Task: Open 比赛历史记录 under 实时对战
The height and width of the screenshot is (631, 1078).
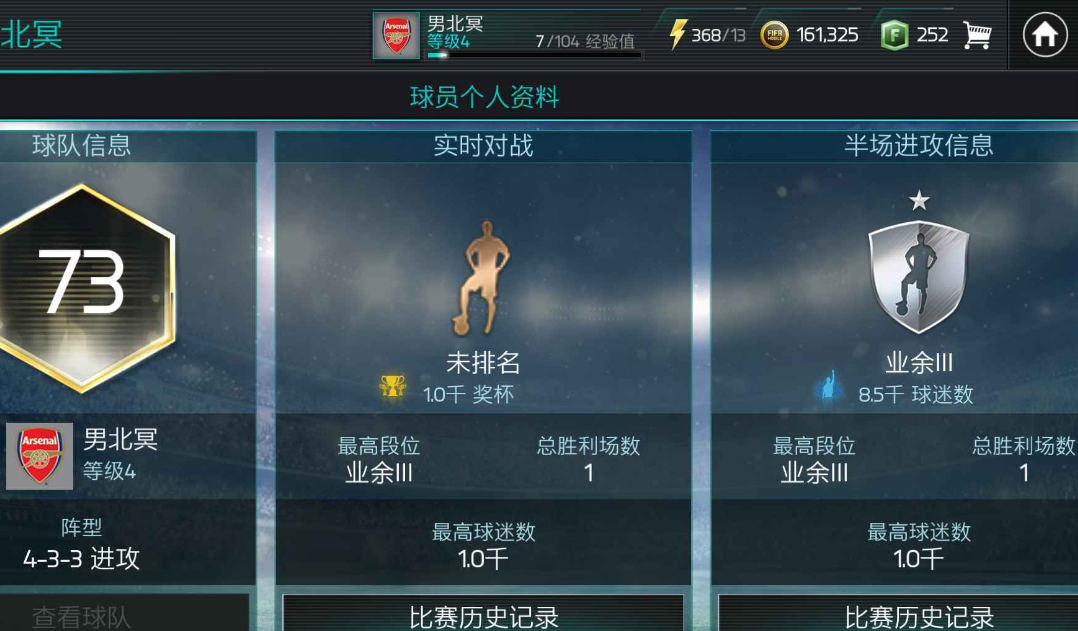Action: point(483,613)
